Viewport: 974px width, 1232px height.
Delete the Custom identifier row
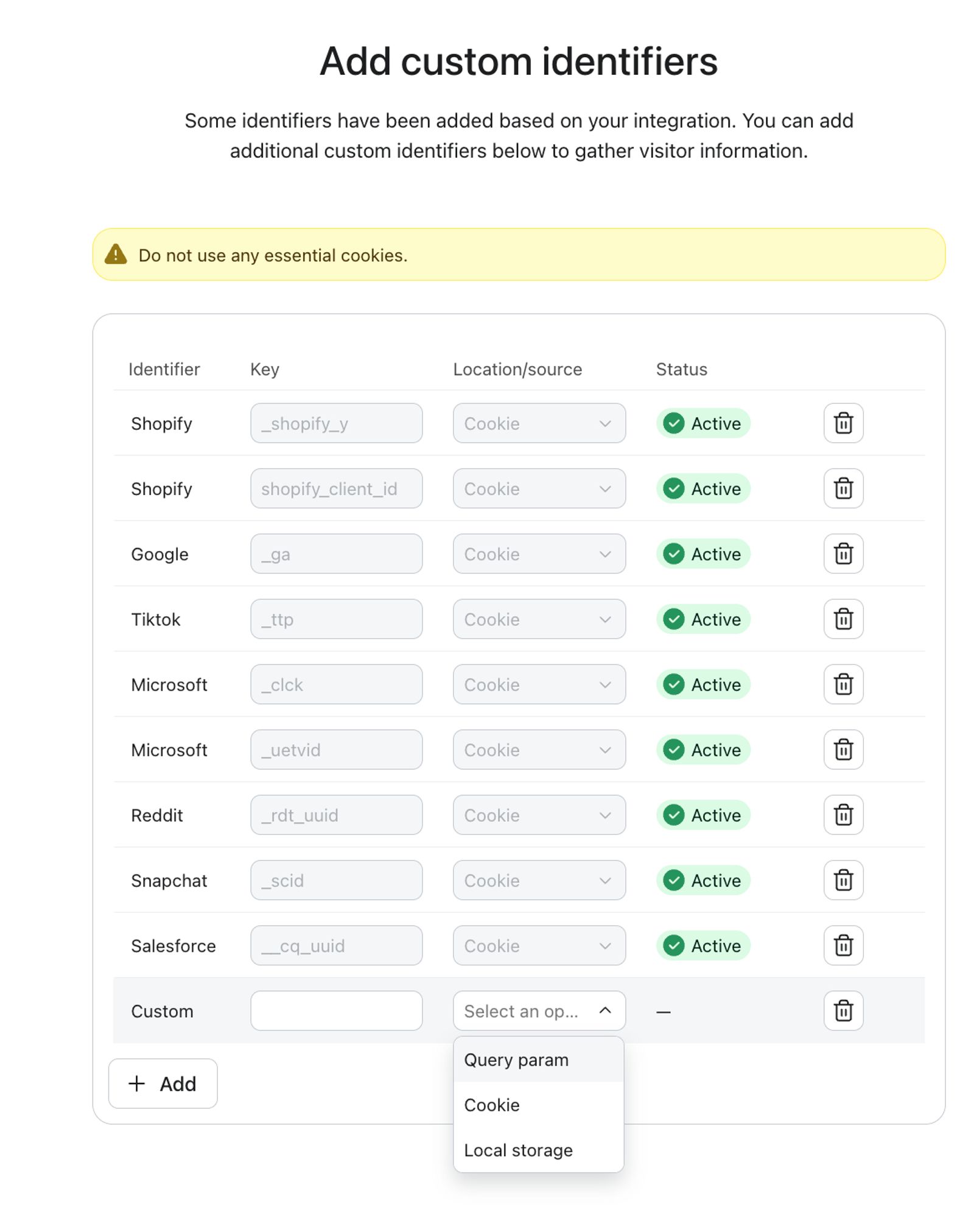coord(843,1010)
